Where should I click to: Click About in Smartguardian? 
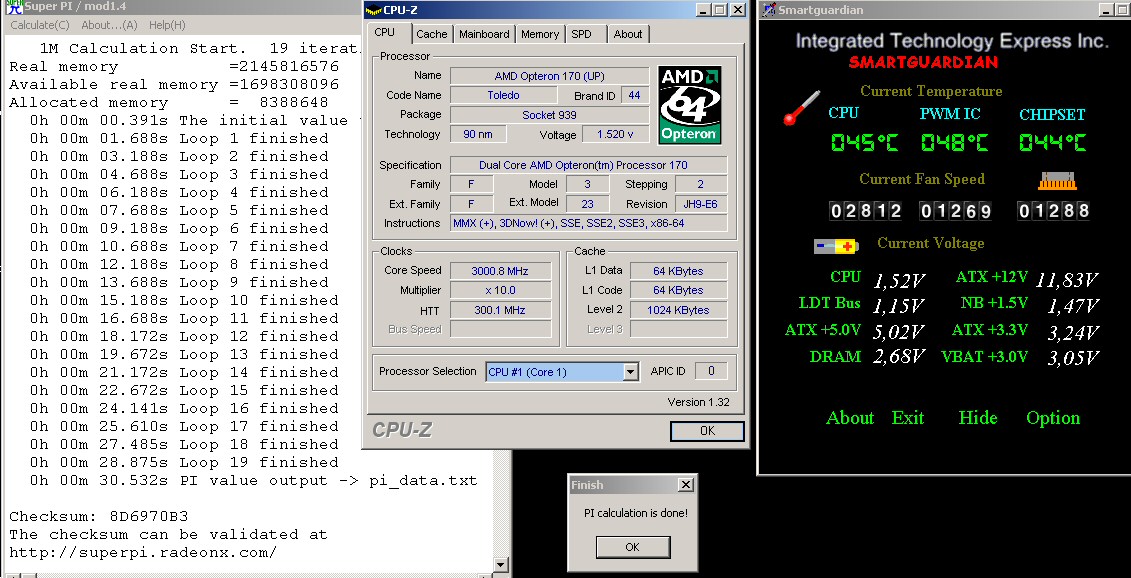click(850, 418)
